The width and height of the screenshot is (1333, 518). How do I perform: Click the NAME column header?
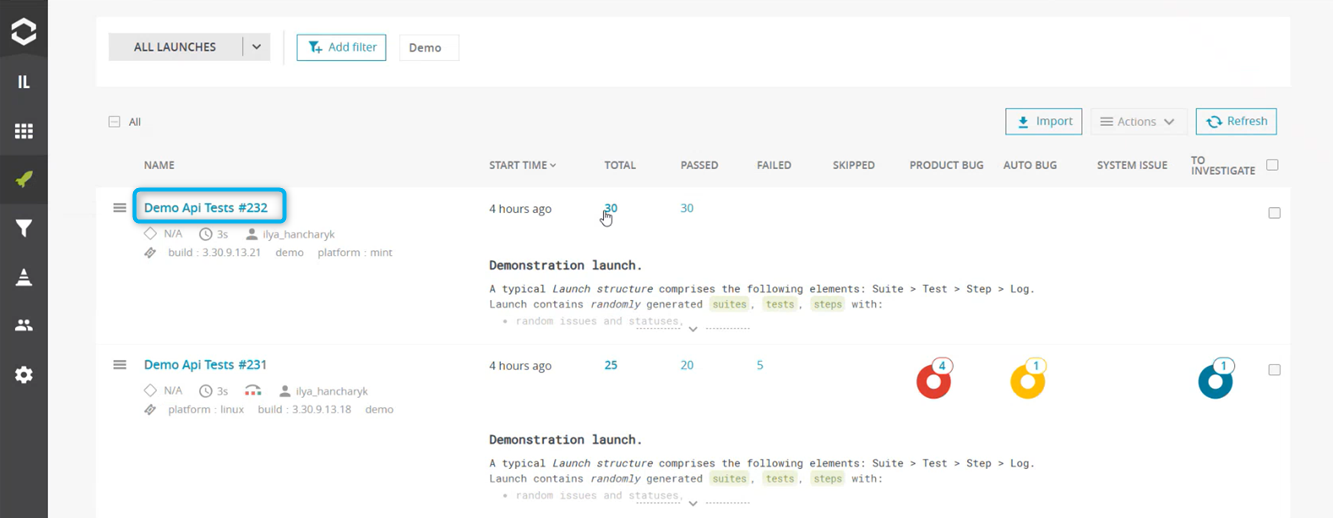159,165
